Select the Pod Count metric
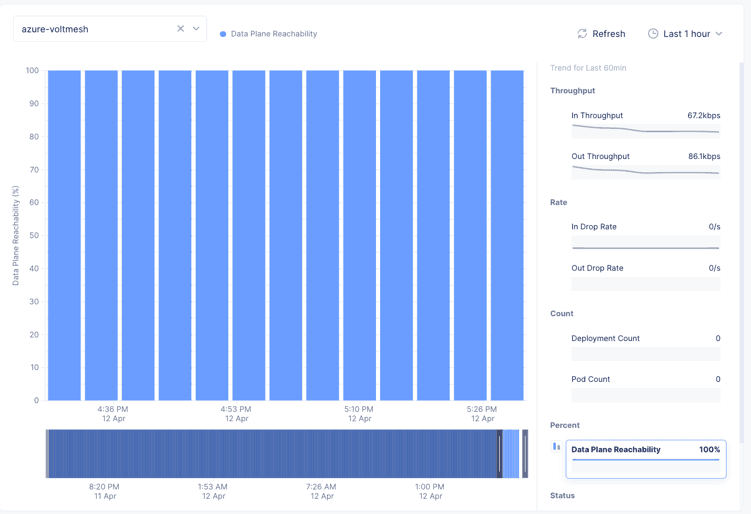 tap(645, 387)
